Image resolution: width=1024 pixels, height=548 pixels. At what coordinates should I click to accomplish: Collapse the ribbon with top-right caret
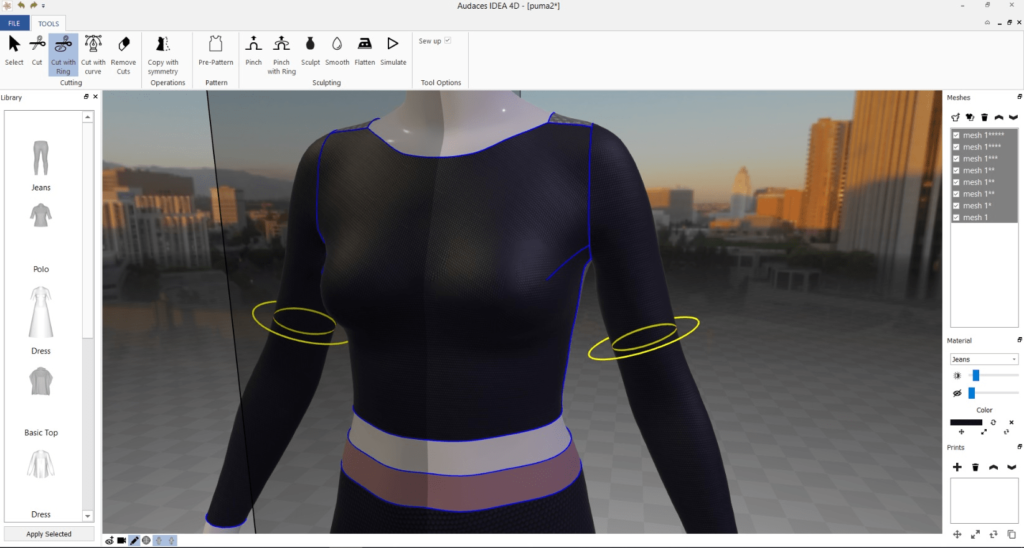pyautogui.click(x=987, y=22)
